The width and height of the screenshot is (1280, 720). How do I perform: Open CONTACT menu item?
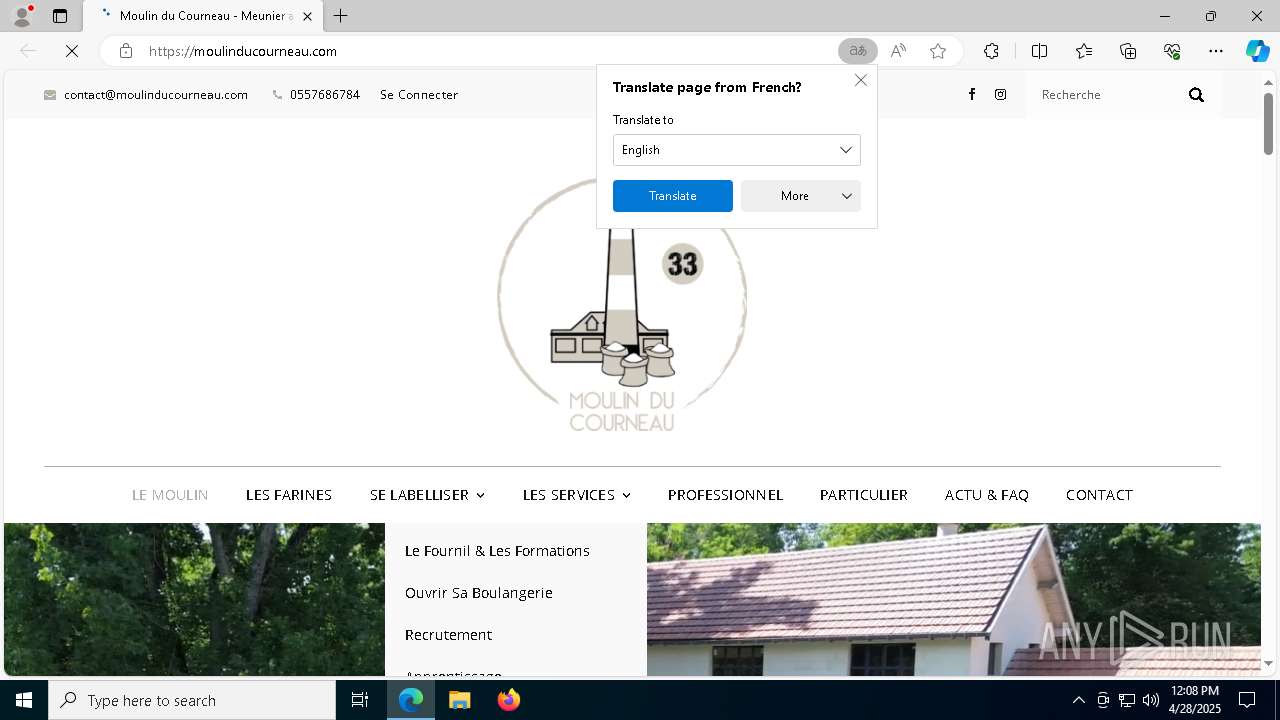click(x=1099, y=495)
